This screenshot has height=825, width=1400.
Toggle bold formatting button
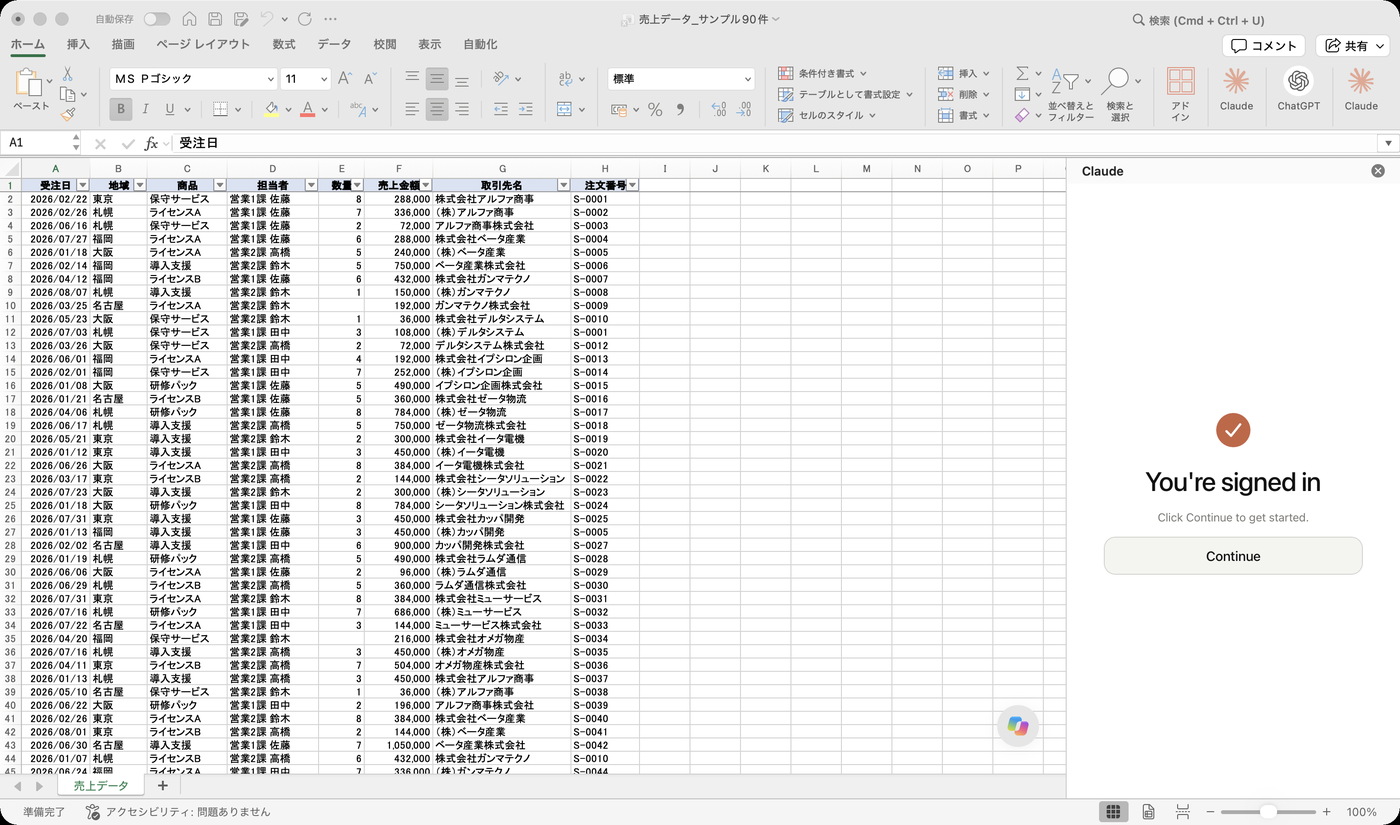pos(121,110)
